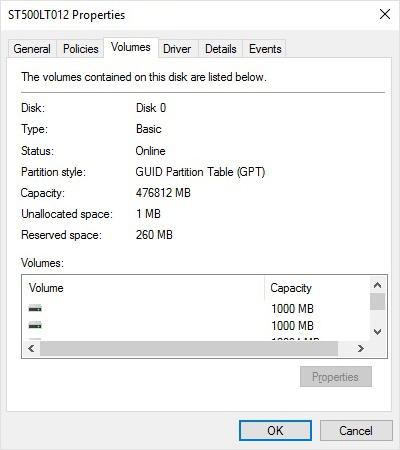Click the volumes list scroll up arrow
This screenshot has height=450, width=400.
(x=377, y=285)
